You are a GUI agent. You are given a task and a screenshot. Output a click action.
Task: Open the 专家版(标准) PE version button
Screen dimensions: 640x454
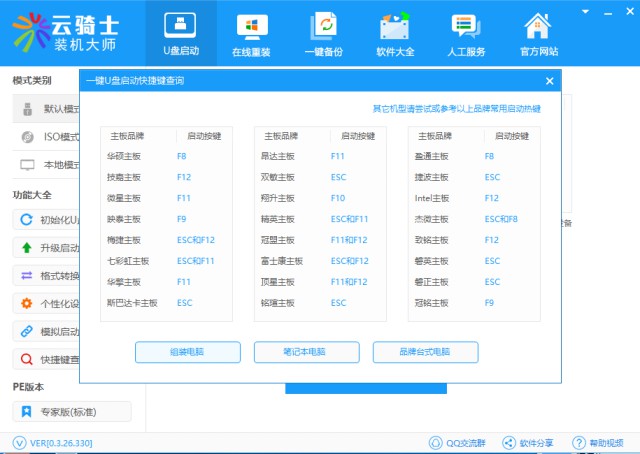[x=72, y=412]
